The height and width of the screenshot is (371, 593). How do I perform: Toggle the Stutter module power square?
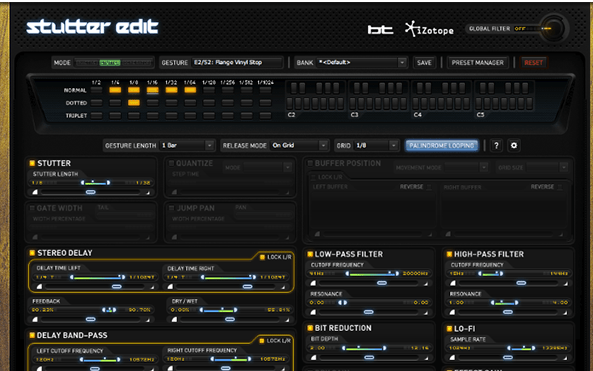tap(32, 163)
